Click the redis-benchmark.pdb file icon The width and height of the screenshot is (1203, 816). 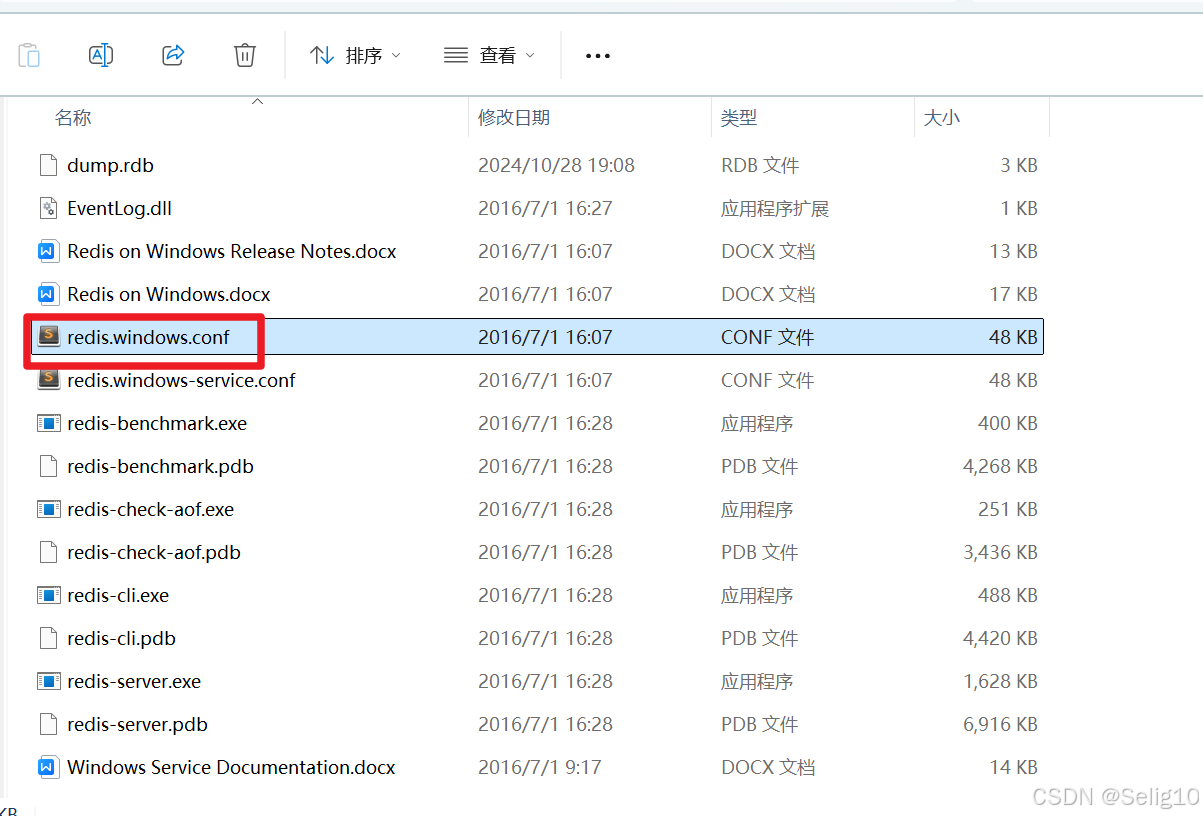47,466
